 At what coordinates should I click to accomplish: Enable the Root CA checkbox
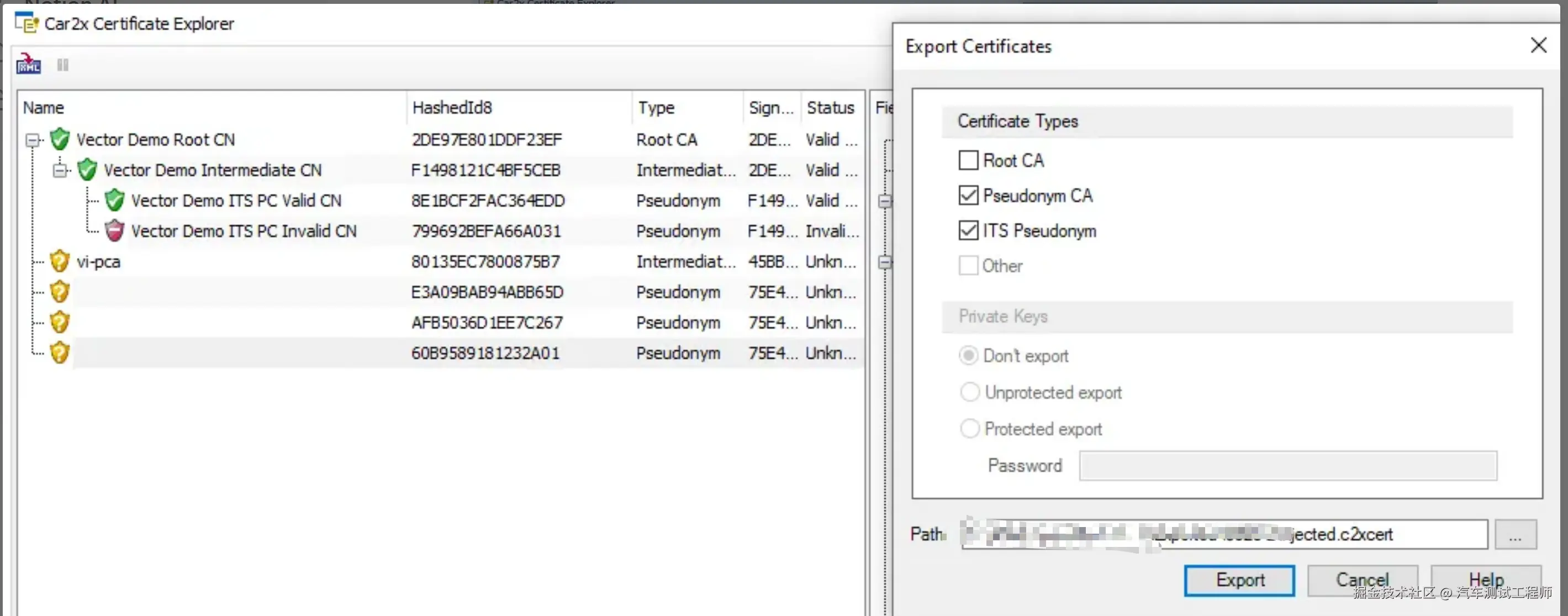[968, 160]
